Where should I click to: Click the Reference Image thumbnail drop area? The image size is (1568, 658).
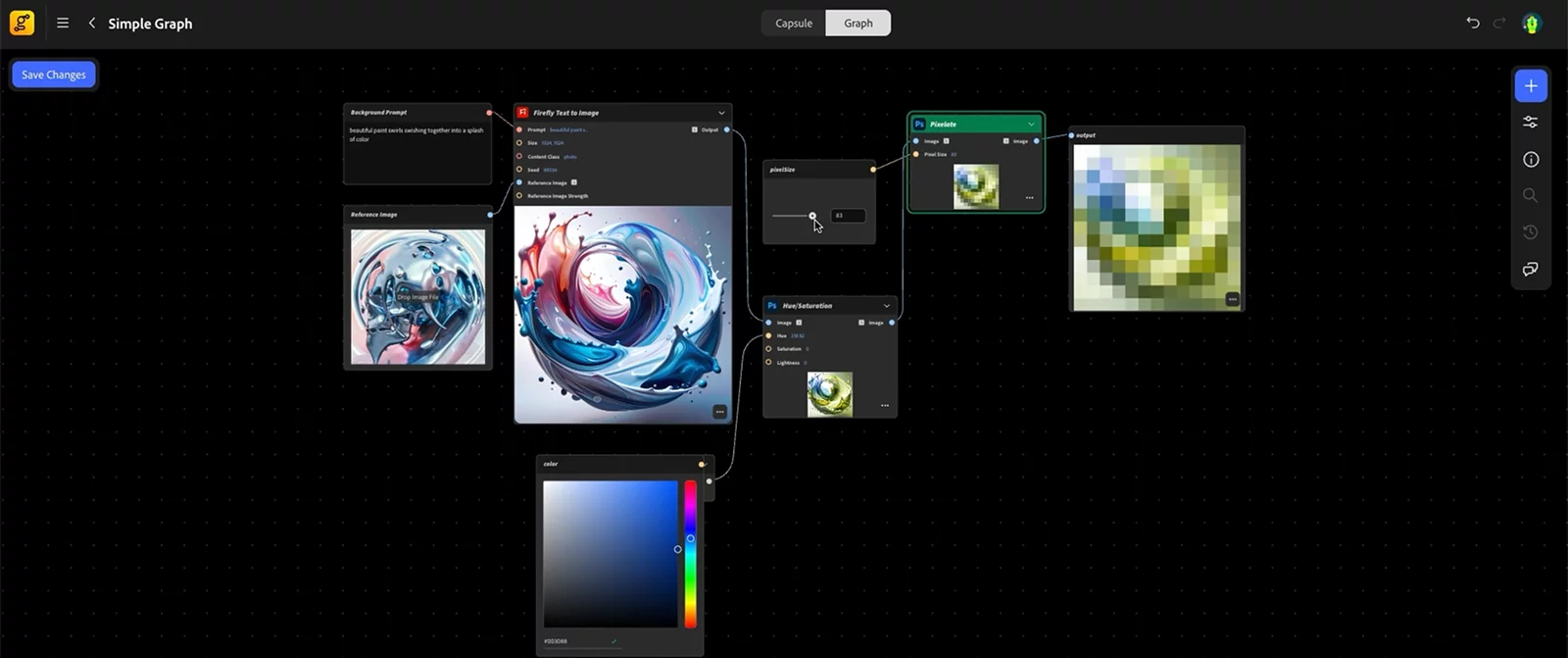[418, 297]
